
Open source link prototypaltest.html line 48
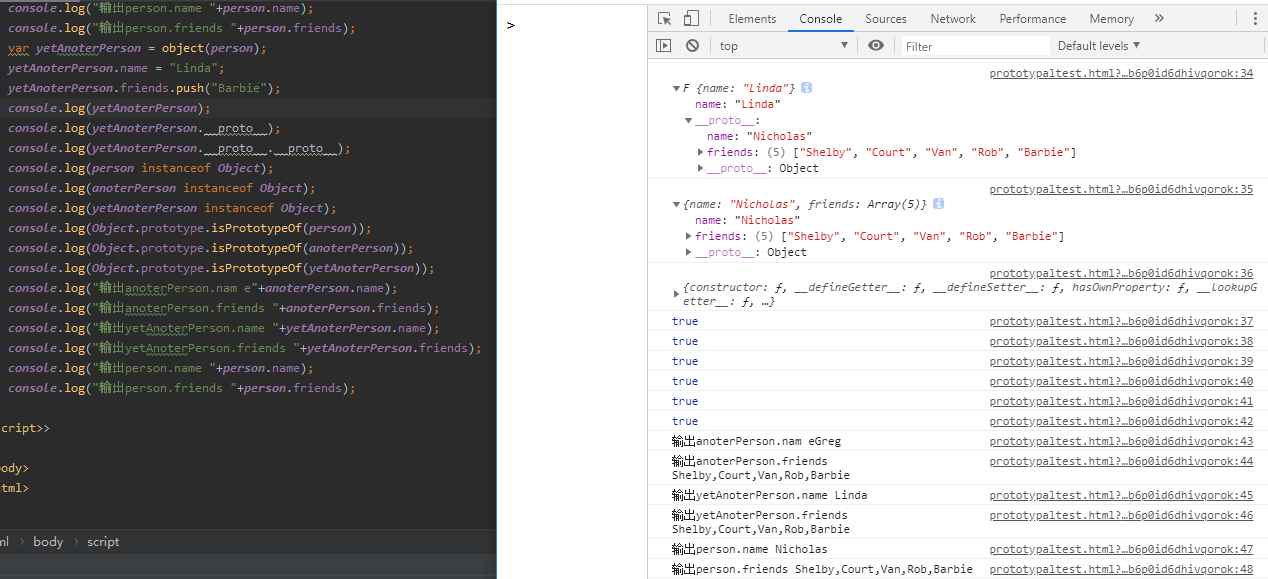click(x=1121, y=569)
